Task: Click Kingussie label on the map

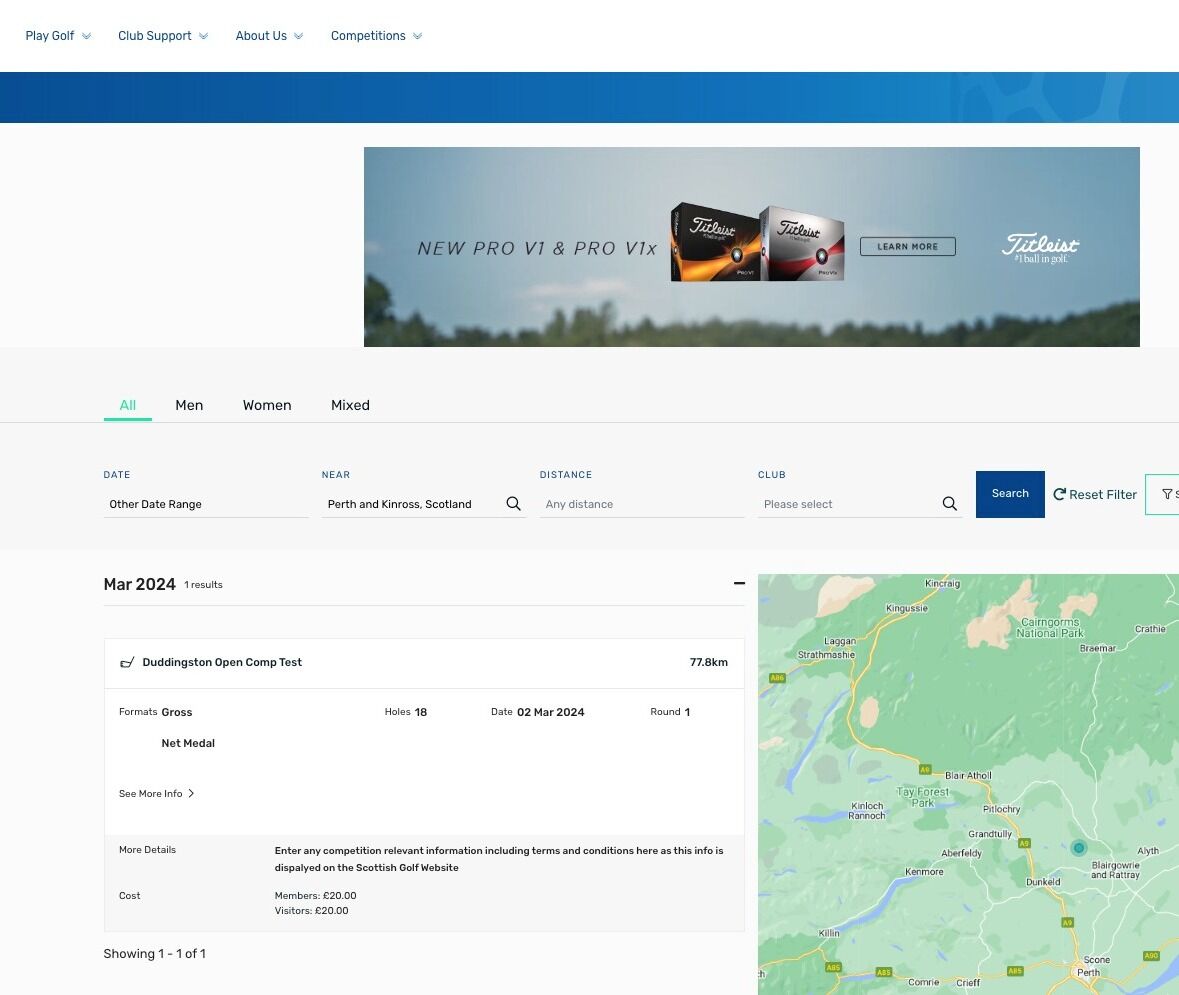Action: (907, 608)
